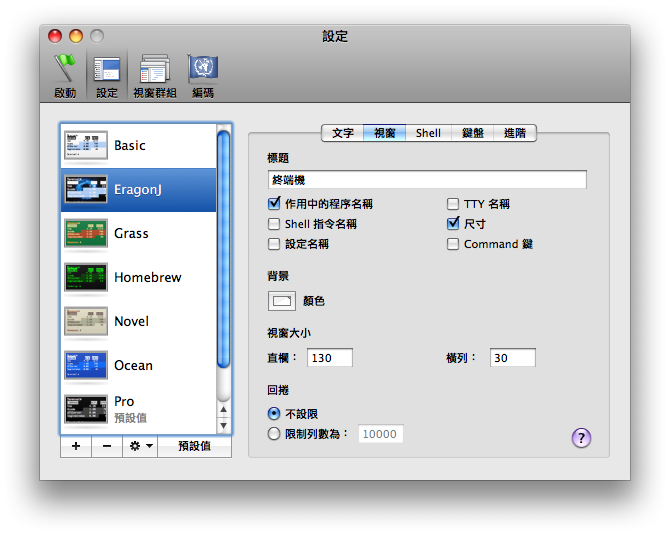
Task: Select the Homebrew profile thumbnail
Action: coord(86,277)
